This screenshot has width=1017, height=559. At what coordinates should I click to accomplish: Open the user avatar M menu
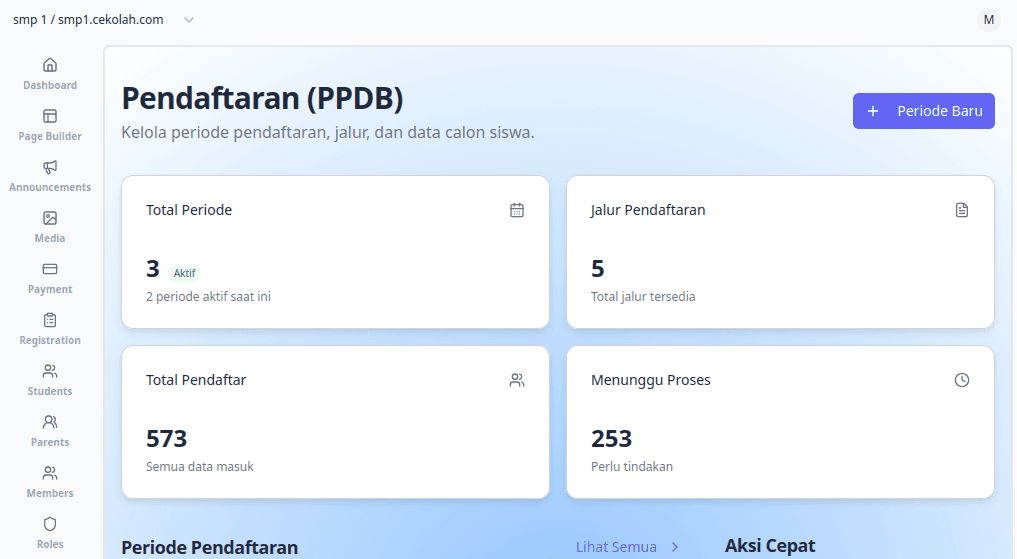pos(988,20)
